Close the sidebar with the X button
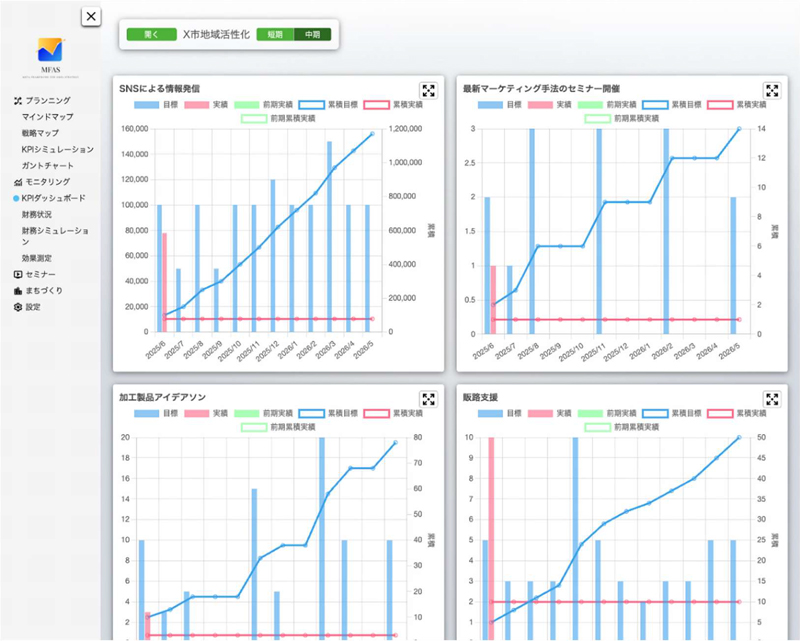Viewport: 800px width, 641px height. pos(91,16)
